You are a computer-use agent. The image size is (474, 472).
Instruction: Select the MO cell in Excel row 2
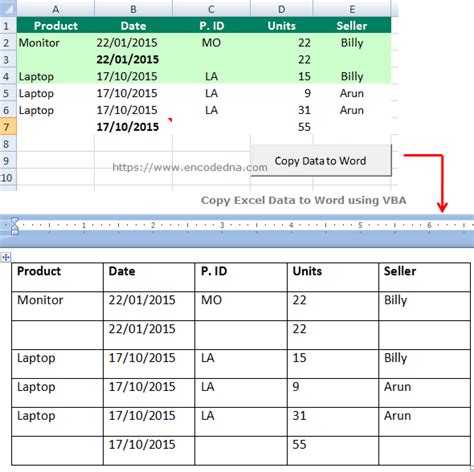coord(211,43)
